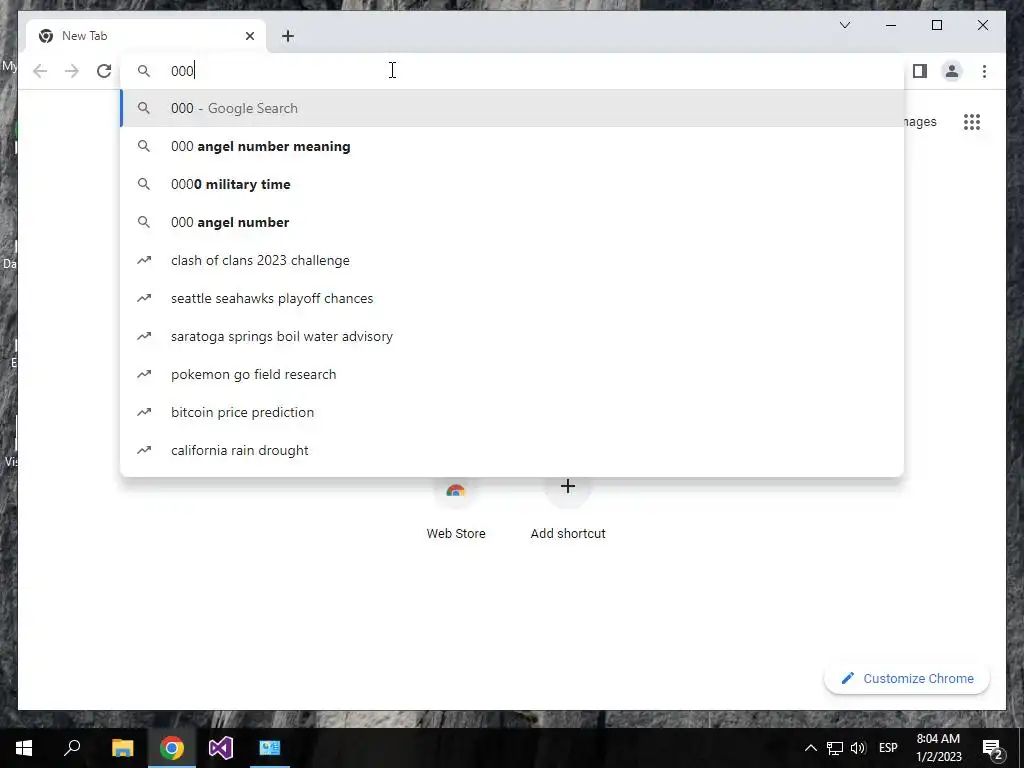Image resolution: width=1024 pixels, height=768 pixels.
Task: Open Visual Studio from the taskbar
Action: 221,748
